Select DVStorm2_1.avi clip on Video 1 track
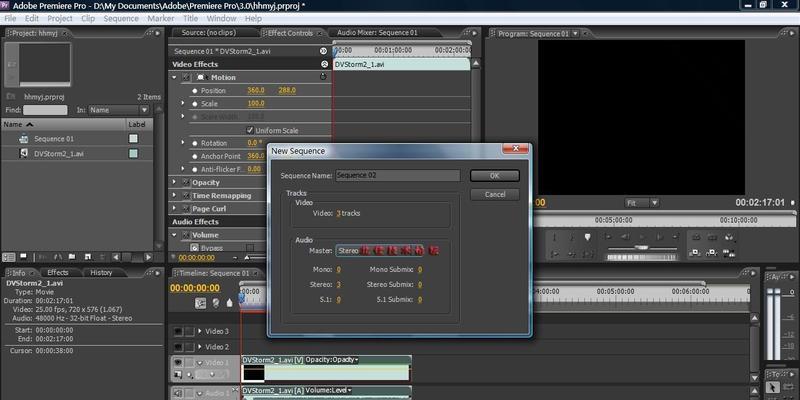Screen dimensions: 800x400 click(326, 368)
